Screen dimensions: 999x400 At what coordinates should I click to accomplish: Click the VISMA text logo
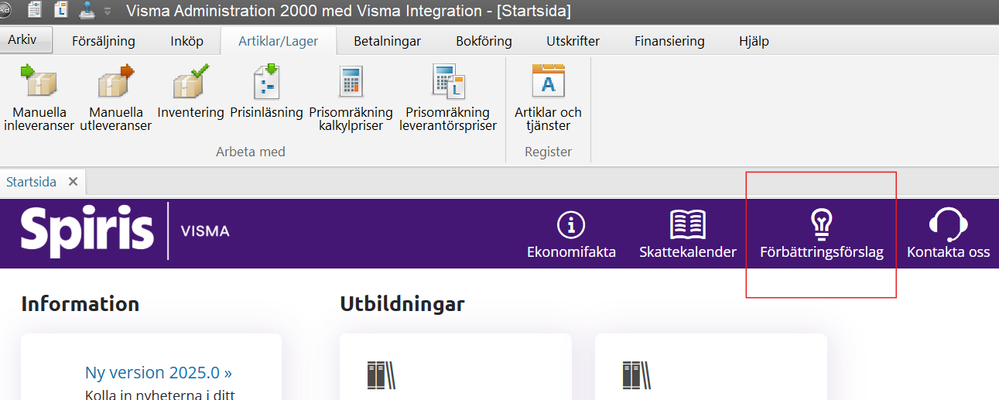pos(205,231)
